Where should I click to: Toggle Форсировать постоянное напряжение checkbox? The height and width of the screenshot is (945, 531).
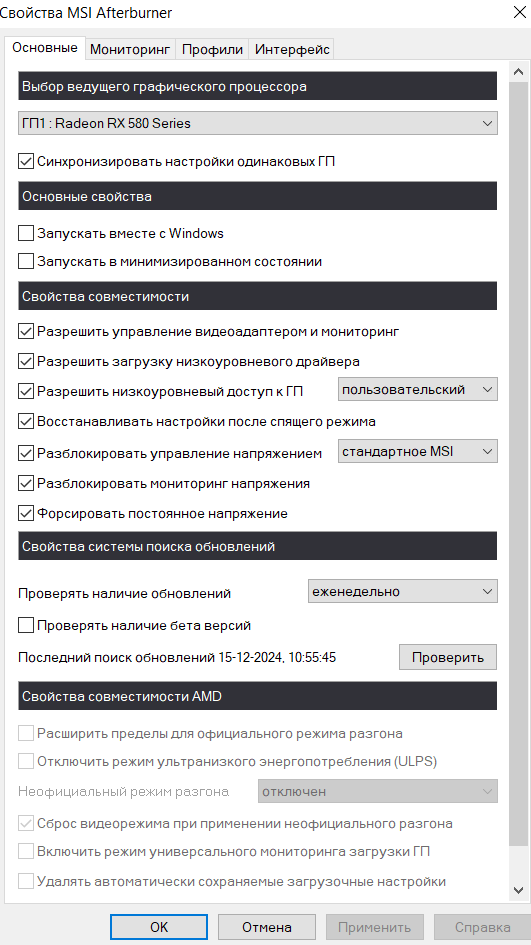pyautogui.click(x=26, y=513)
